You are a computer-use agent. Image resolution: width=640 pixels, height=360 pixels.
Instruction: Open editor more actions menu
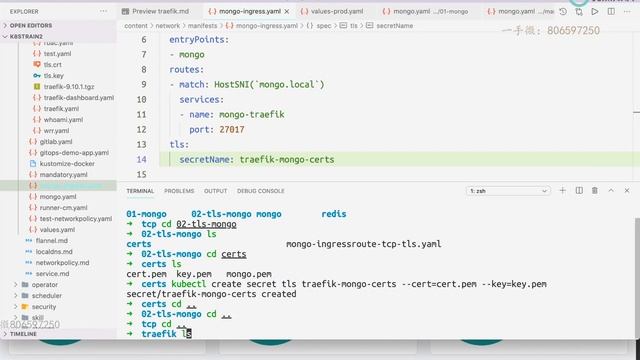pyautogui.click(x=627, y=12)
